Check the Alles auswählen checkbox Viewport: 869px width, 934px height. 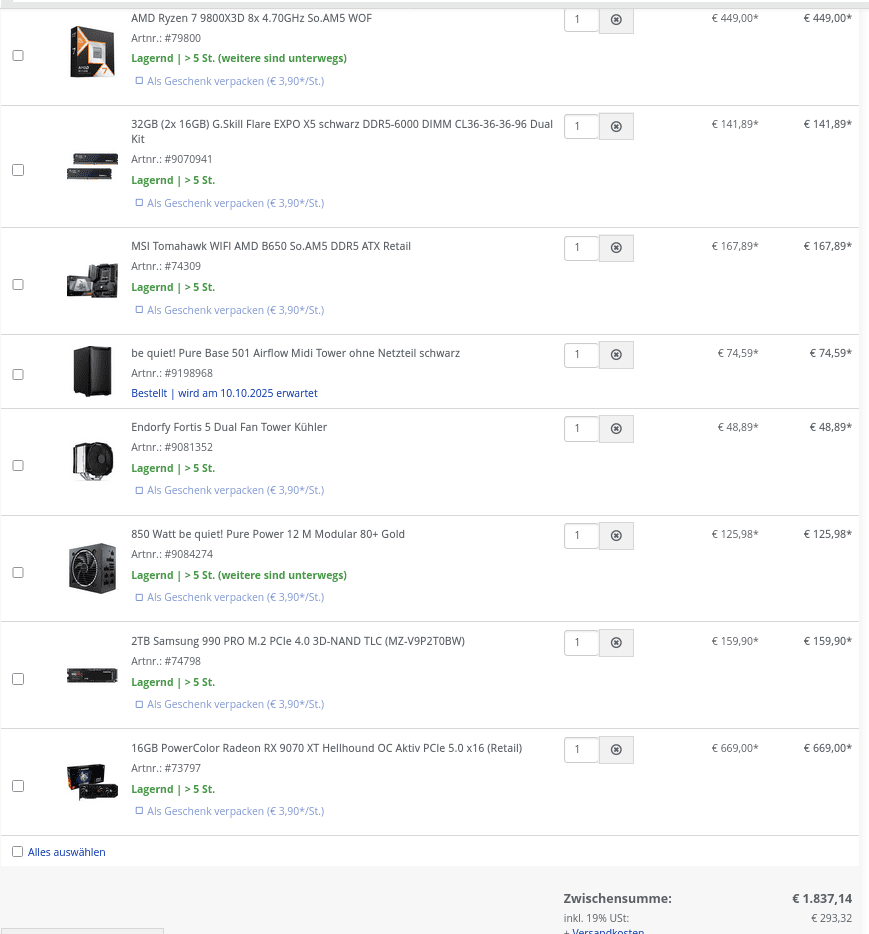click(x=18, y=852)
